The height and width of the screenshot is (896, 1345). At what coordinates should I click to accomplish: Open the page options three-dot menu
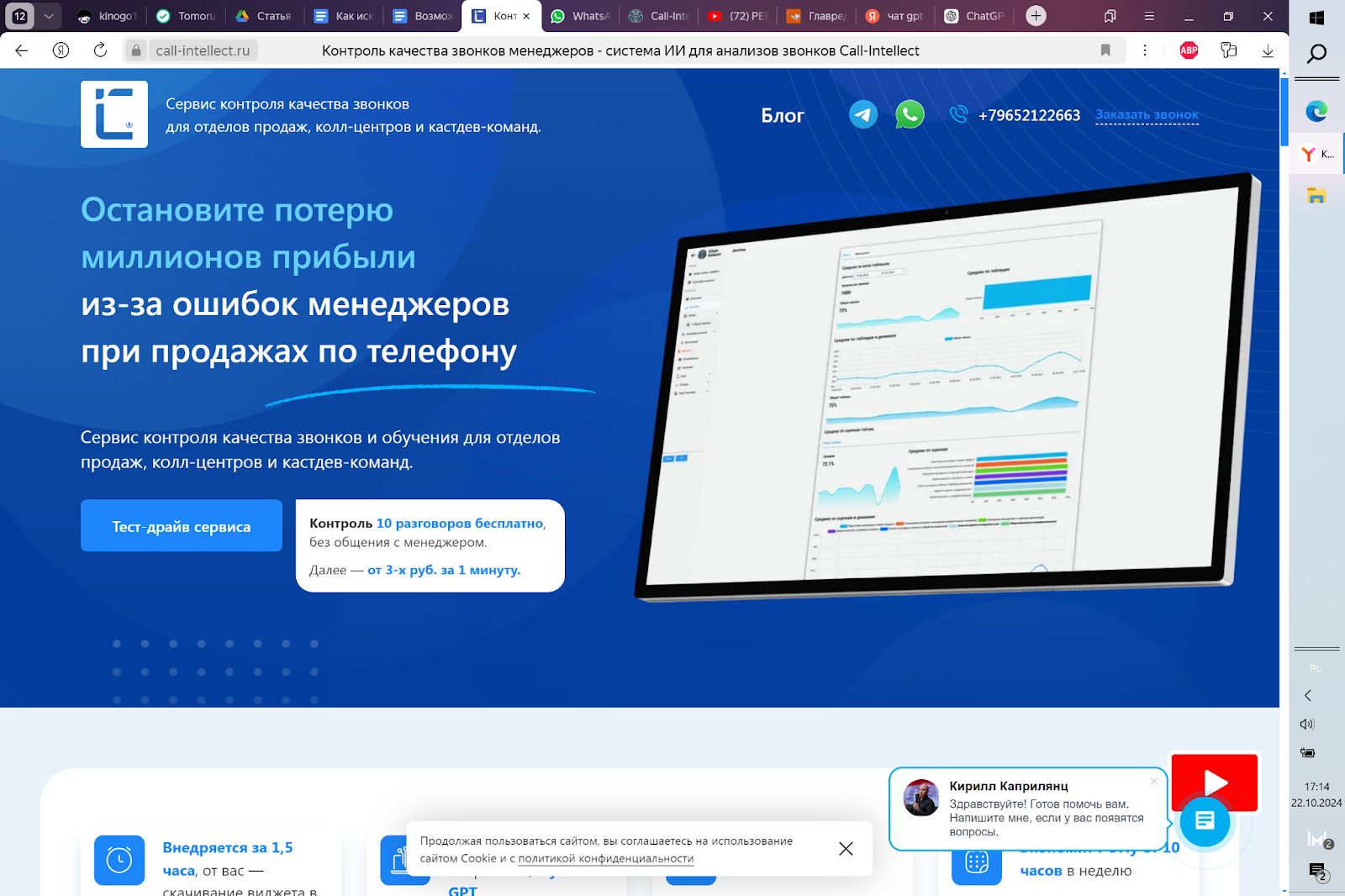coord(1145,50)
